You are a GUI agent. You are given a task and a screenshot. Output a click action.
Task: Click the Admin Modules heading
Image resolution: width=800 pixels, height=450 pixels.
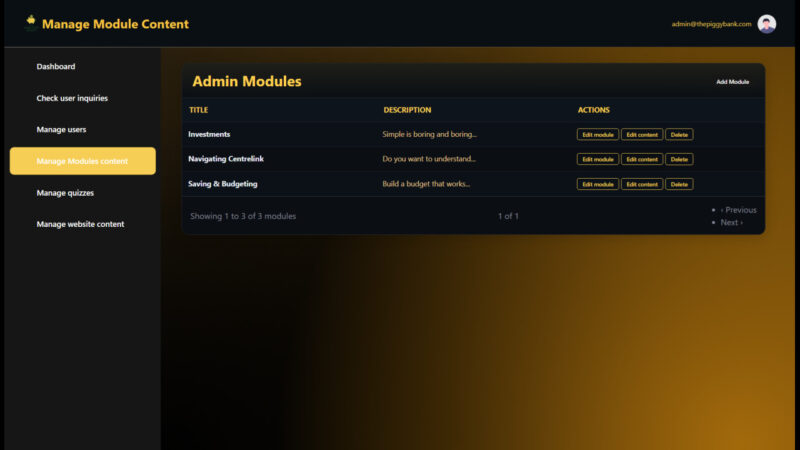246,81
